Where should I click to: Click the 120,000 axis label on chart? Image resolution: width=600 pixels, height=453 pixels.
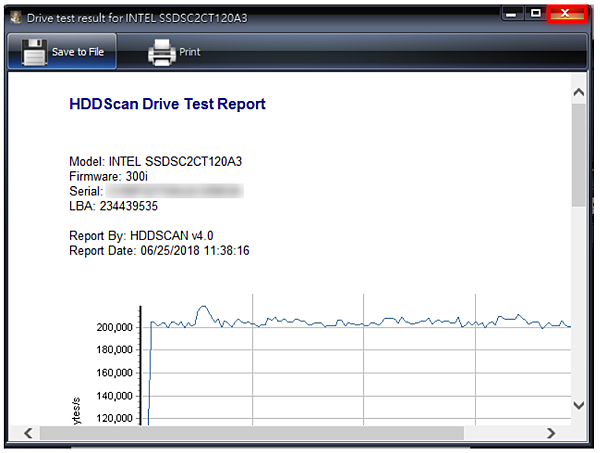tap(114, 418)
